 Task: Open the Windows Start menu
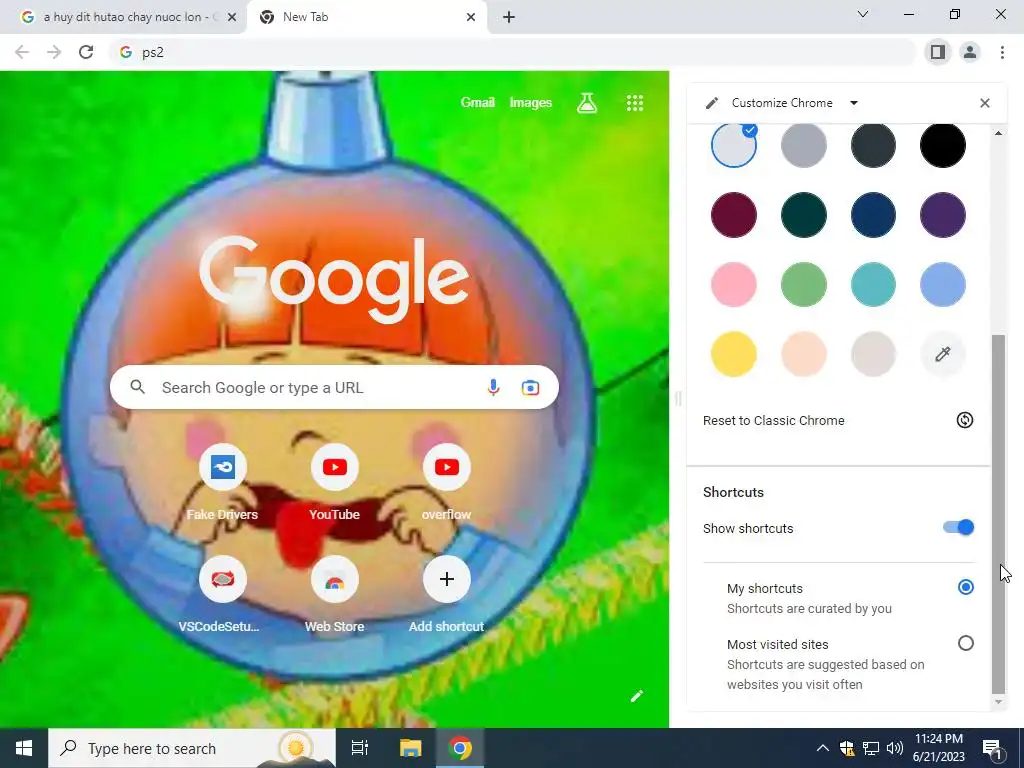pos(24,748)
